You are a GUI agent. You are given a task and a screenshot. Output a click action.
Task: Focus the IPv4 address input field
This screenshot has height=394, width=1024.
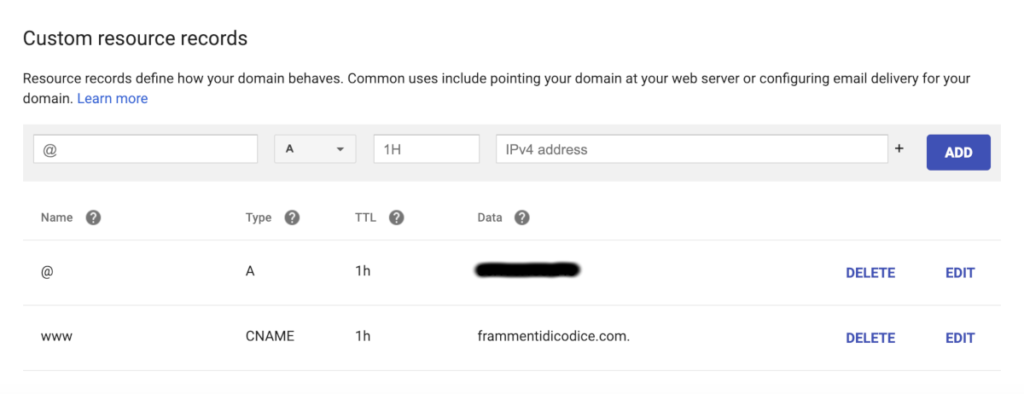coord(692,149)
